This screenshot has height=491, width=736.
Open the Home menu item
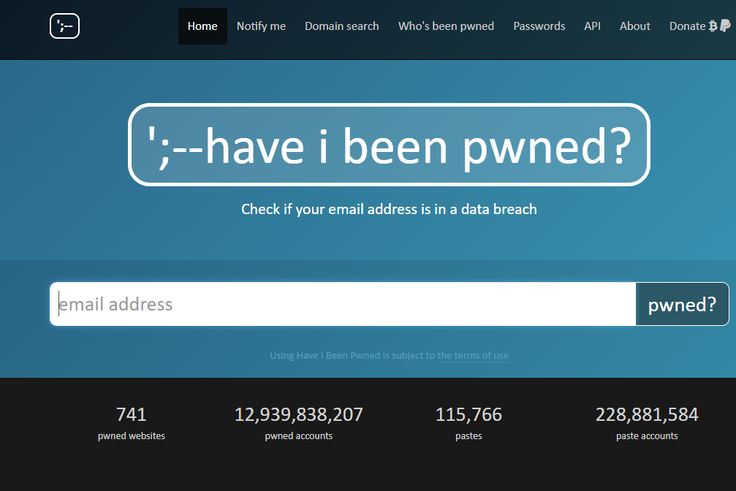(x=202, y=26)
